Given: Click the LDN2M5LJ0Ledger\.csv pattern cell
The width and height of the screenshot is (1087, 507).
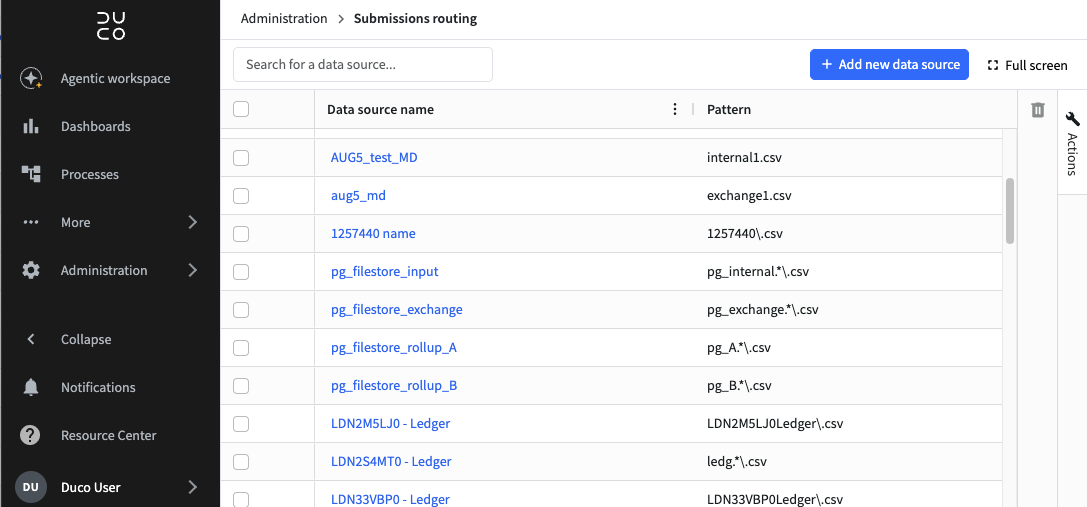Looking at the screenshot, I should click(x=775, y=424).
